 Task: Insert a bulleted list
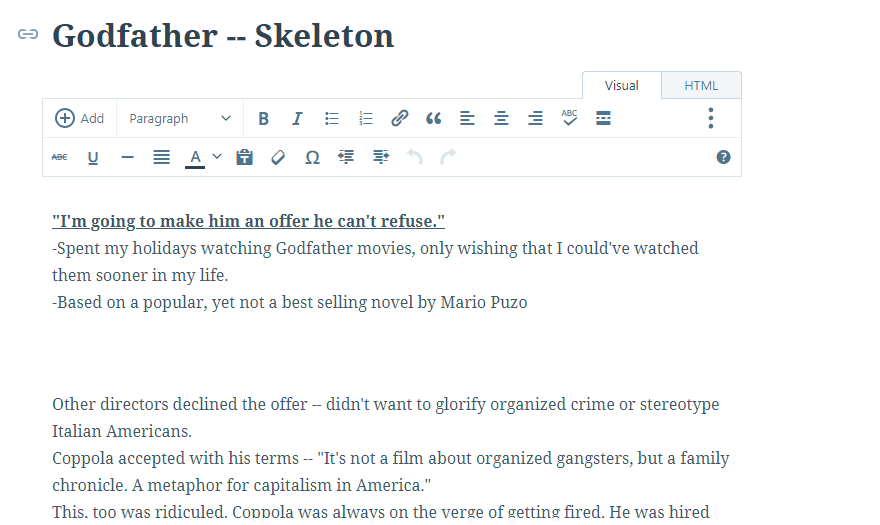(x=332, y=119)
